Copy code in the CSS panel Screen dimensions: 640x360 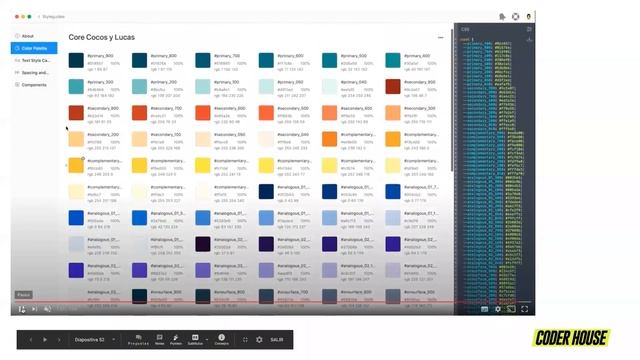(529, 39)
